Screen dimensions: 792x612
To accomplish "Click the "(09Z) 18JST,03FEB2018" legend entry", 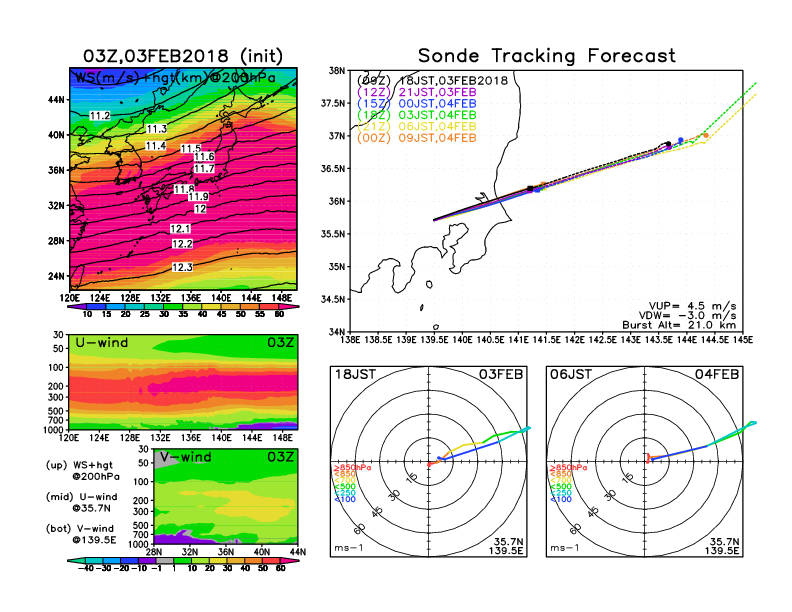I will pyautogui.click(x=432, y=81).
